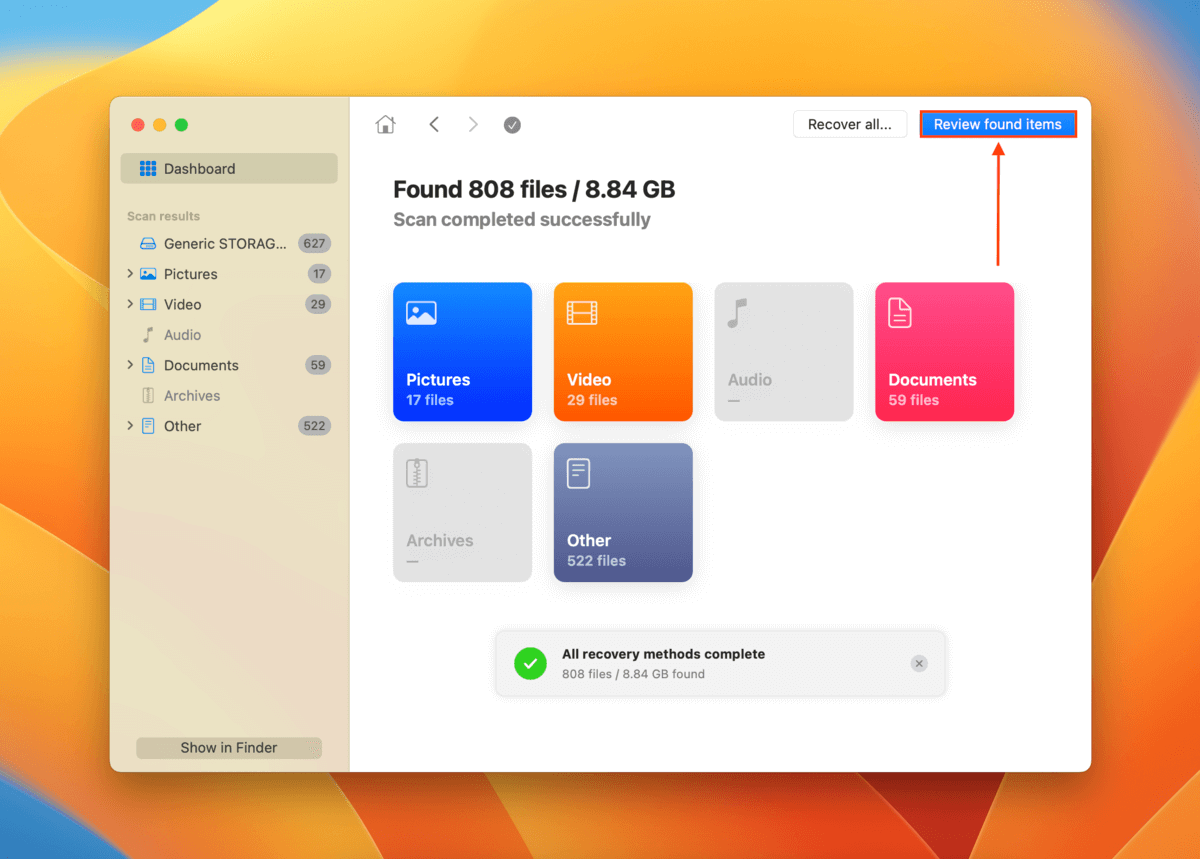Dismiss the recovery complete notification
Image resolution: width=1200 pixels, height=859 pixels.
coord(919,664)
